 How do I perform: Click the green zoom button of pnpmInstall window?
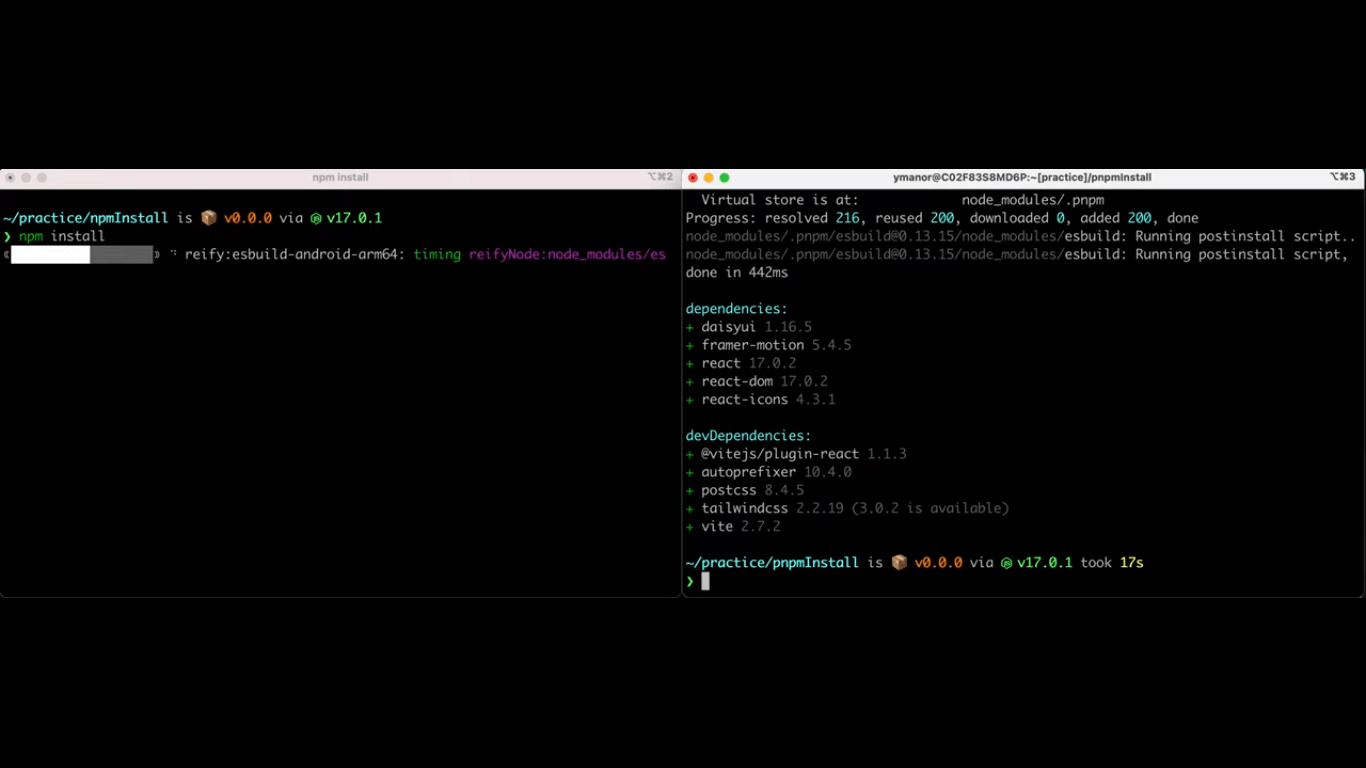[725, 178]
